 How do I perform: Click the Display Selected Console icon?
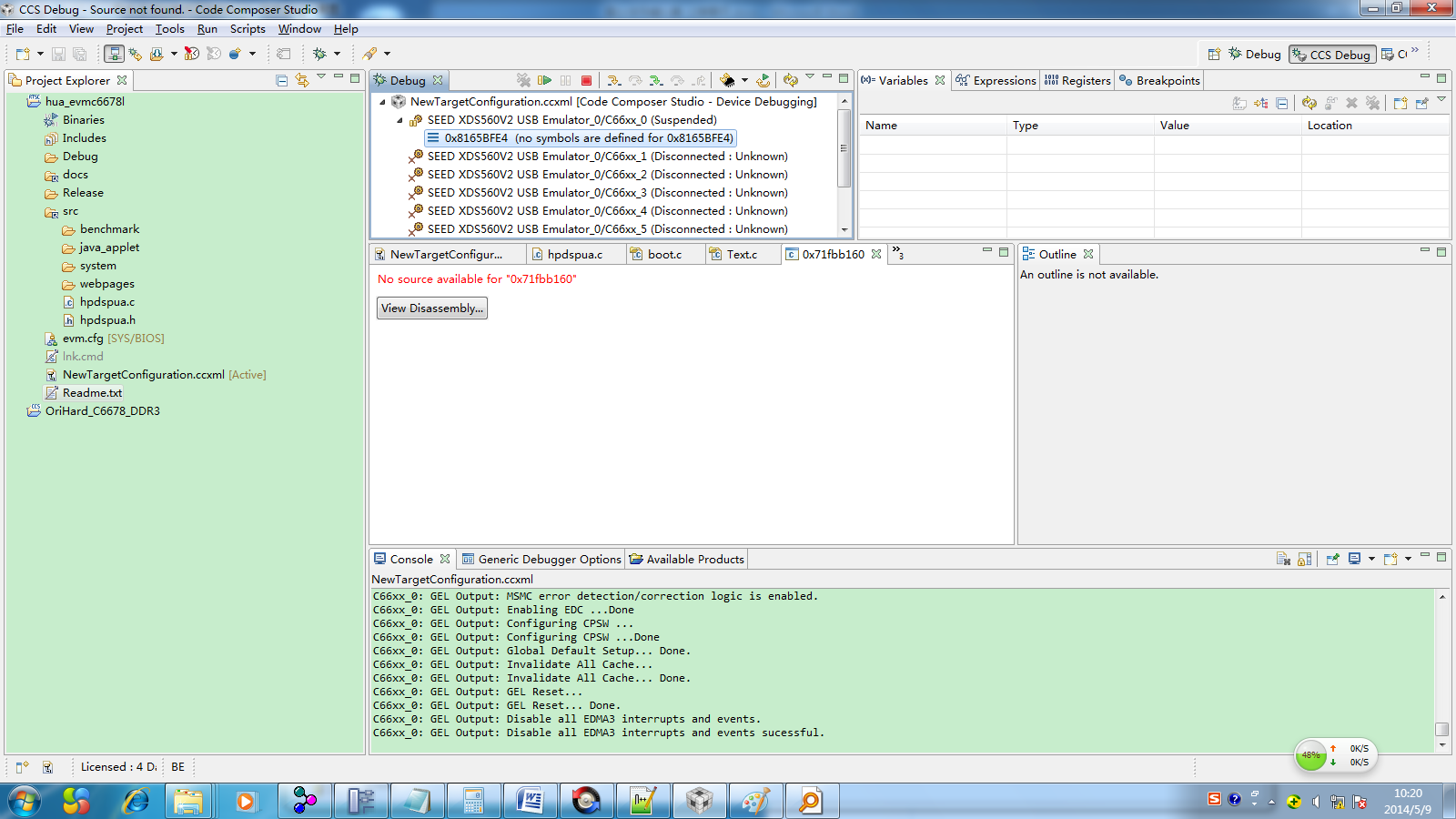(x=1355, y=559)
